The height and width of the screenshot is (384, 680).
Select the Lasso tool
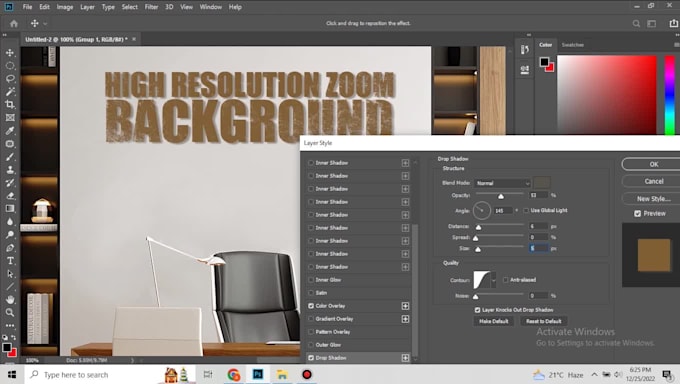coord(10,79)
